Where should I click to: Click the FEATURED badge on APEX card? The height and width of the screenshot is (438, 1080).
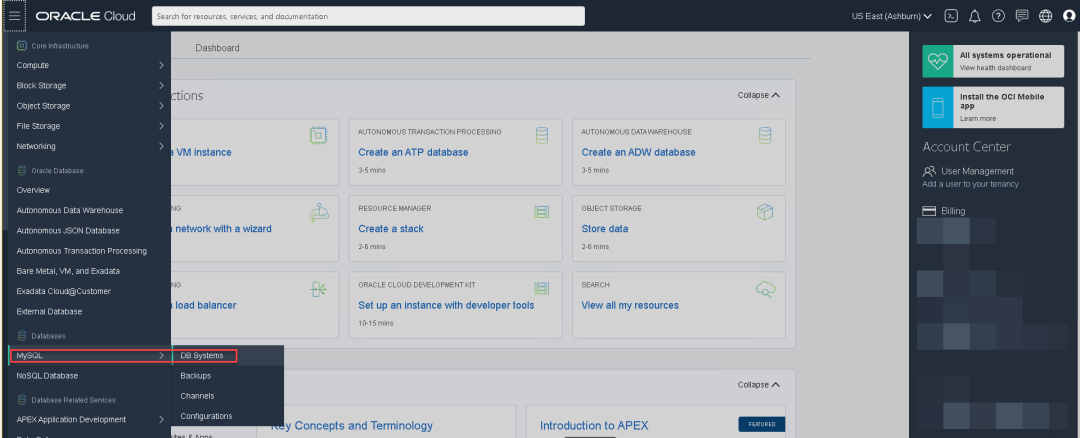[x=762, y=424]
